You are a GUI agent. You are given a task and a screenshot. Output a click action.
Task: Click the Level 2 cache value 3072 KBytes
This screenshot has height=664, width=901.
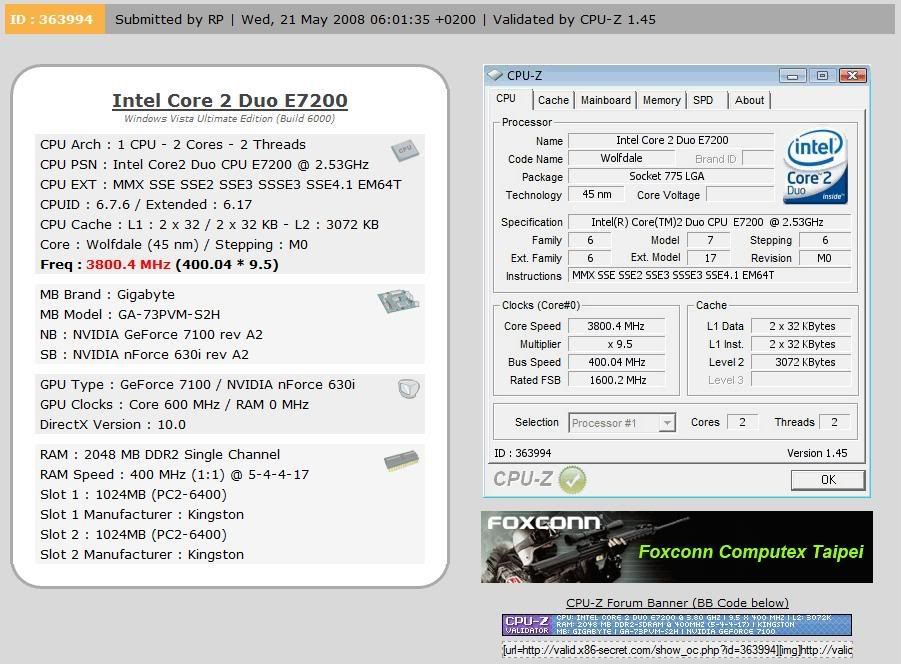tap(801, 362)
